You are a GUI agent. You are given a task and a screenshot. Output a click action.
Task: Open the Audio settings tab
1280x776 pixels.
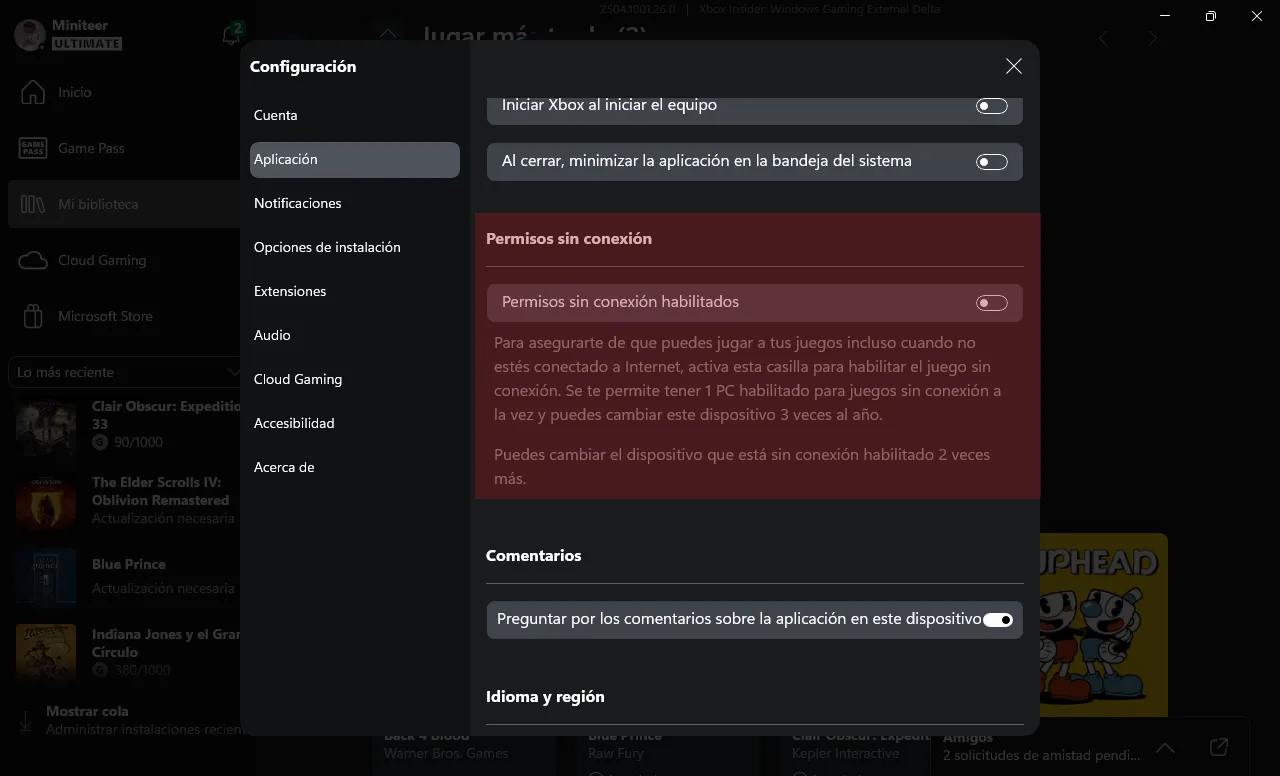tap(355, 335)
